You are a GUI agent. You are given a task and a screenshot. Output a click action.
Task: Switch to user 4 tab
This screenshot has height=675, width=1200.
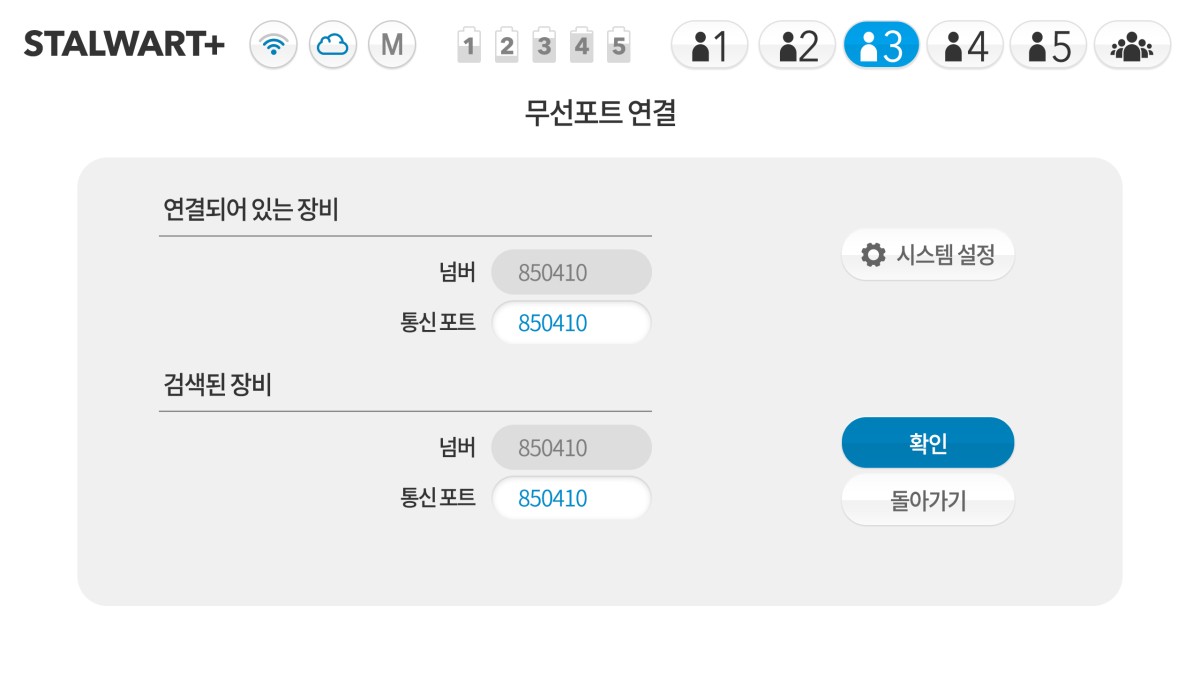click(965, 45)
